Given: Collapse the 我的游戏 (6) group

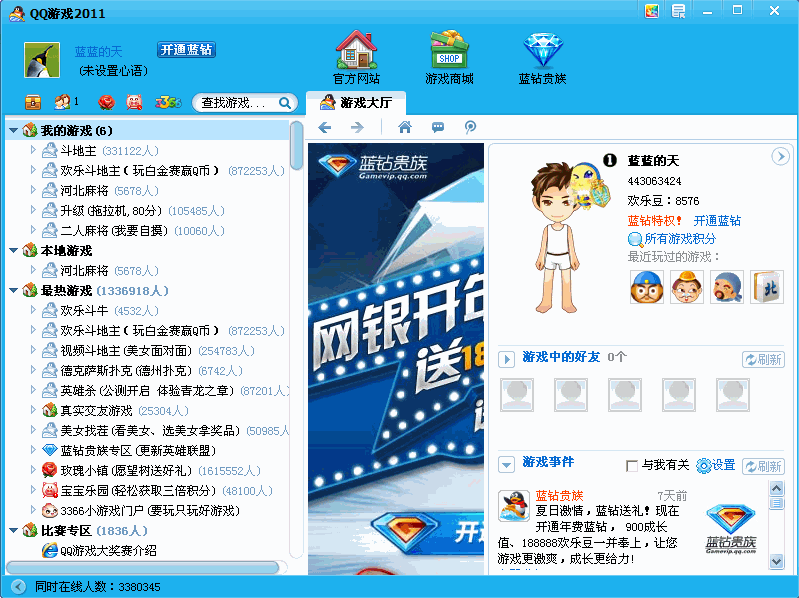Looking at the screenshot, I should click(x=14, y=131).
